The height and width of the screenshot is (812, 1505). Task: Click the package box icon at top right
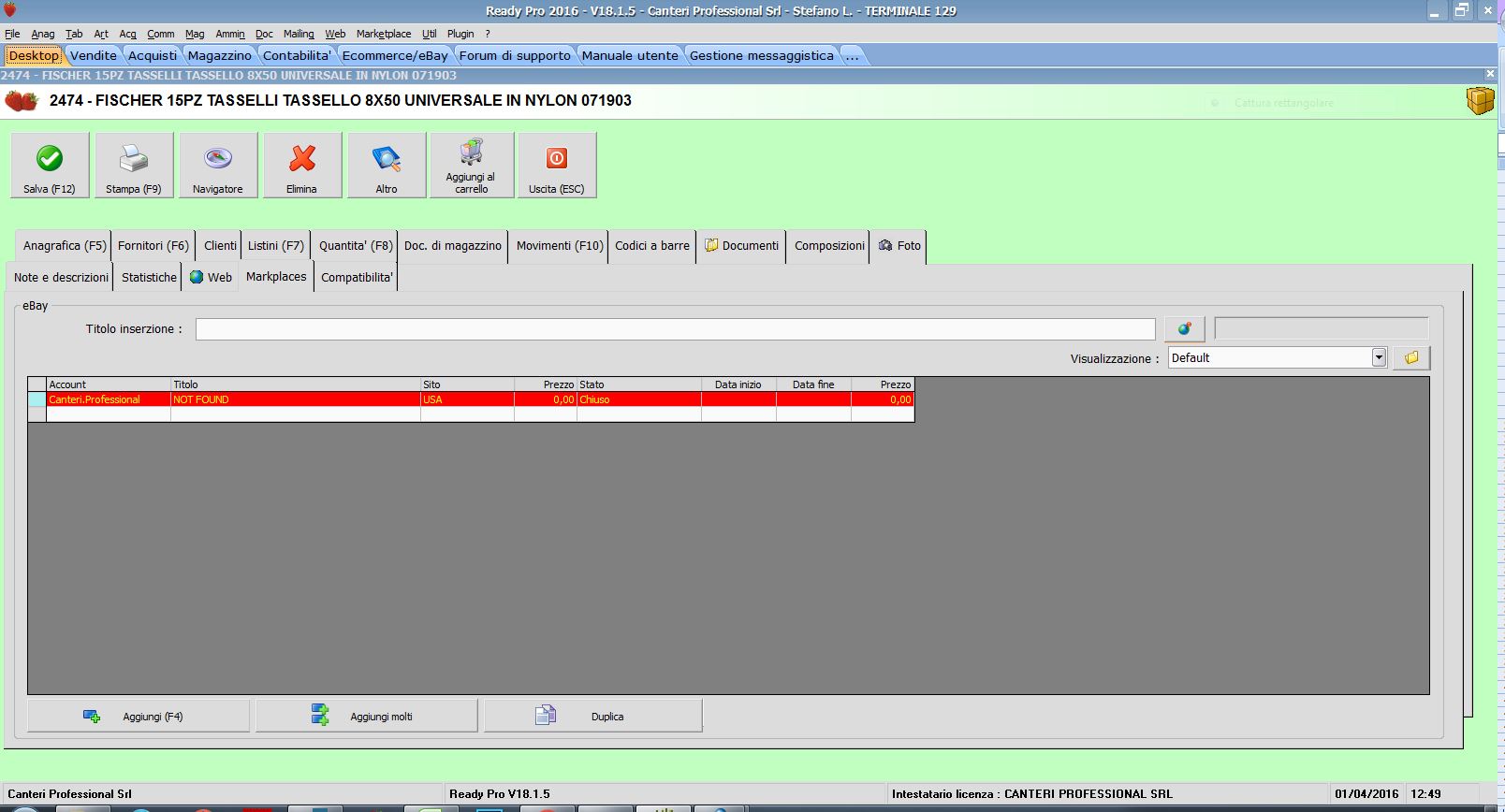1480,100
